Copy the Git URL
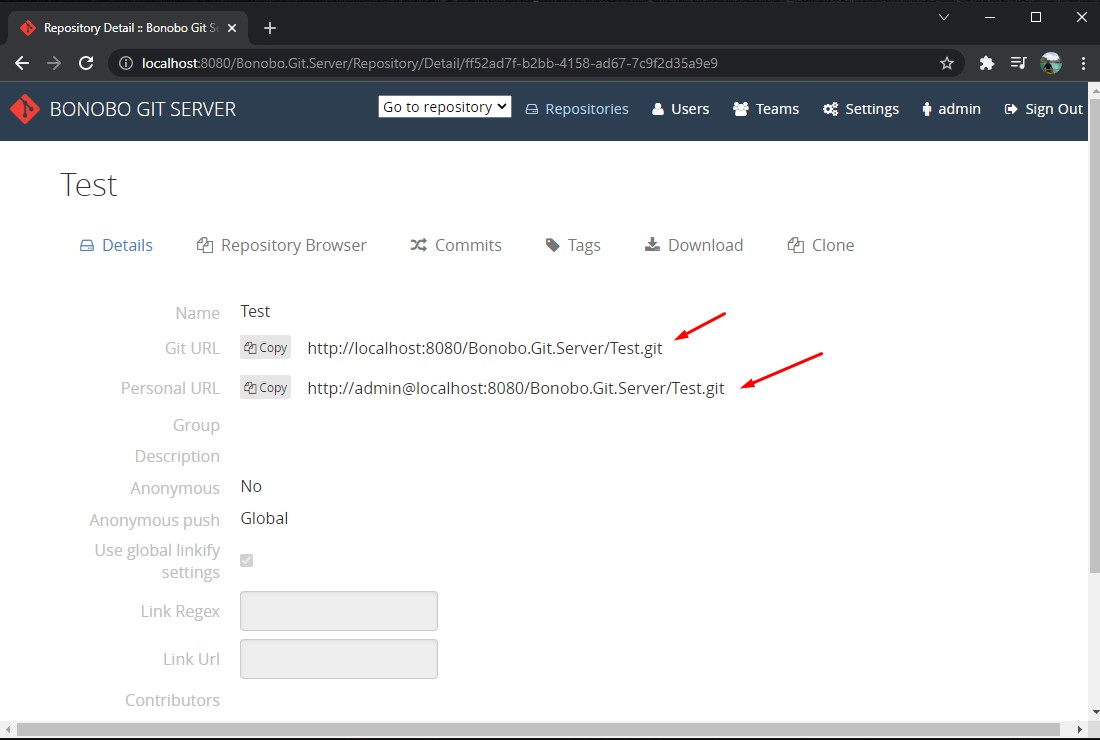Screen dimensions: 1100x740 click(x=265, y=348)
